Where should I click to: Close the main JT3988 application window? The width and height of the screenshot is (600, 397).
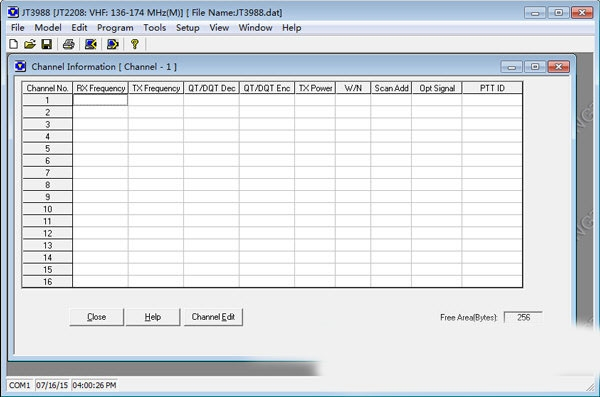point(582,13)
